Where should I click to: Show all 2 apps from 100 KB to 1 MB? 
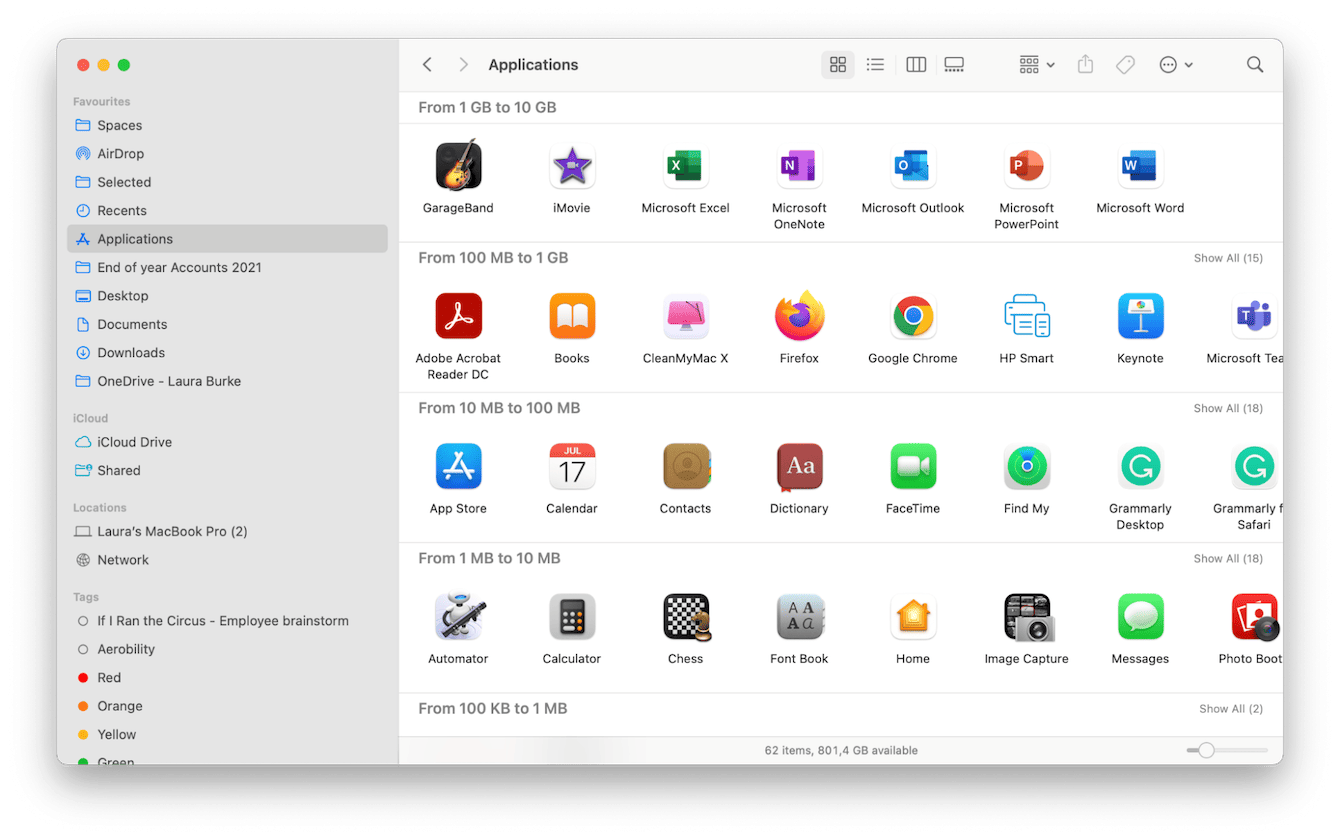point(1231,709)
